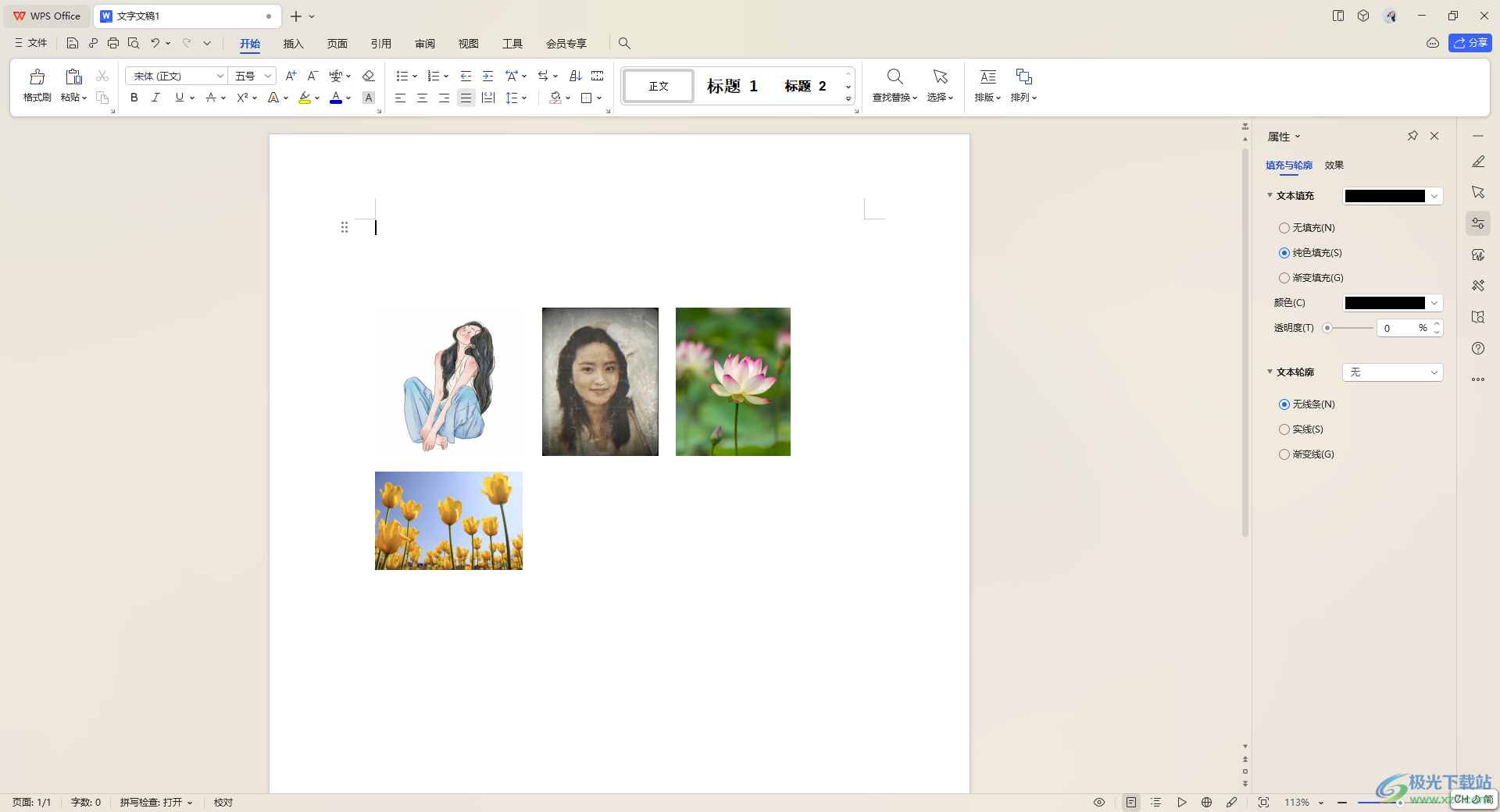Click the Paste clipboard icon
Image resolution: width=1500 pixels, height=812 pixels.
pos(73,77)
